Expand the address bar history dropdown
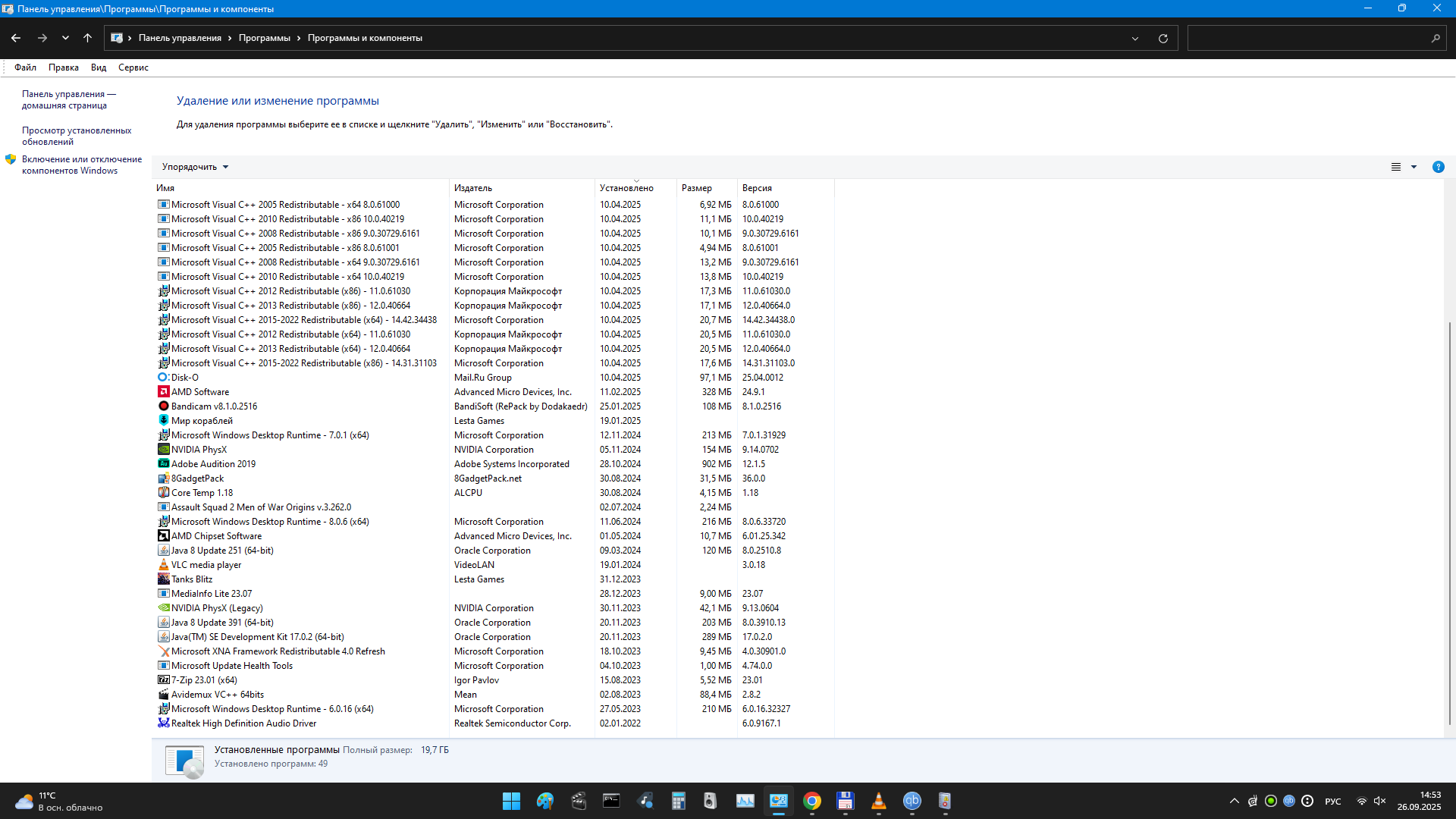1456x819 pixels. click(x=1134, y=38)
